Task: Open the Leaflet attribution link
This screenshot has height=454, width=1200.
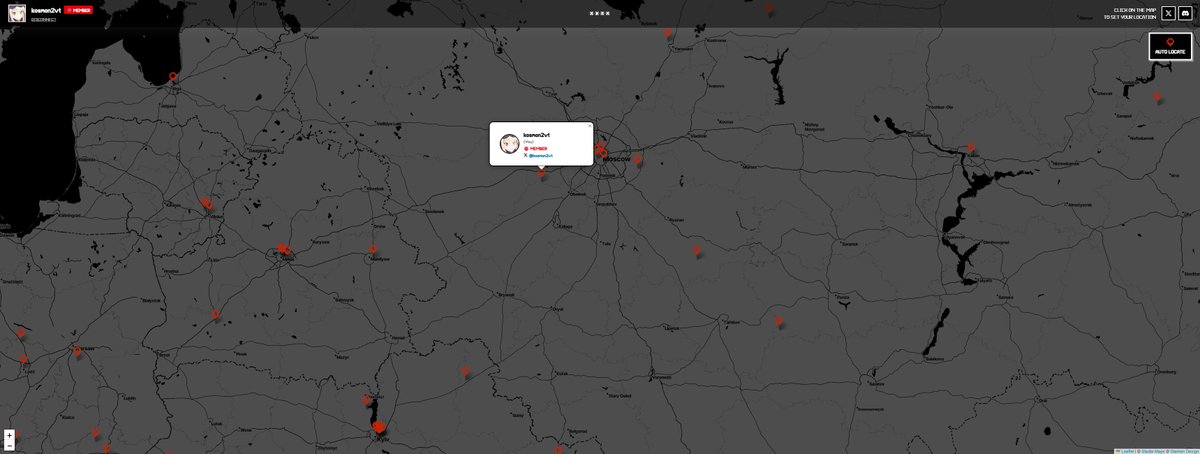Action: tap(1128, 450)
